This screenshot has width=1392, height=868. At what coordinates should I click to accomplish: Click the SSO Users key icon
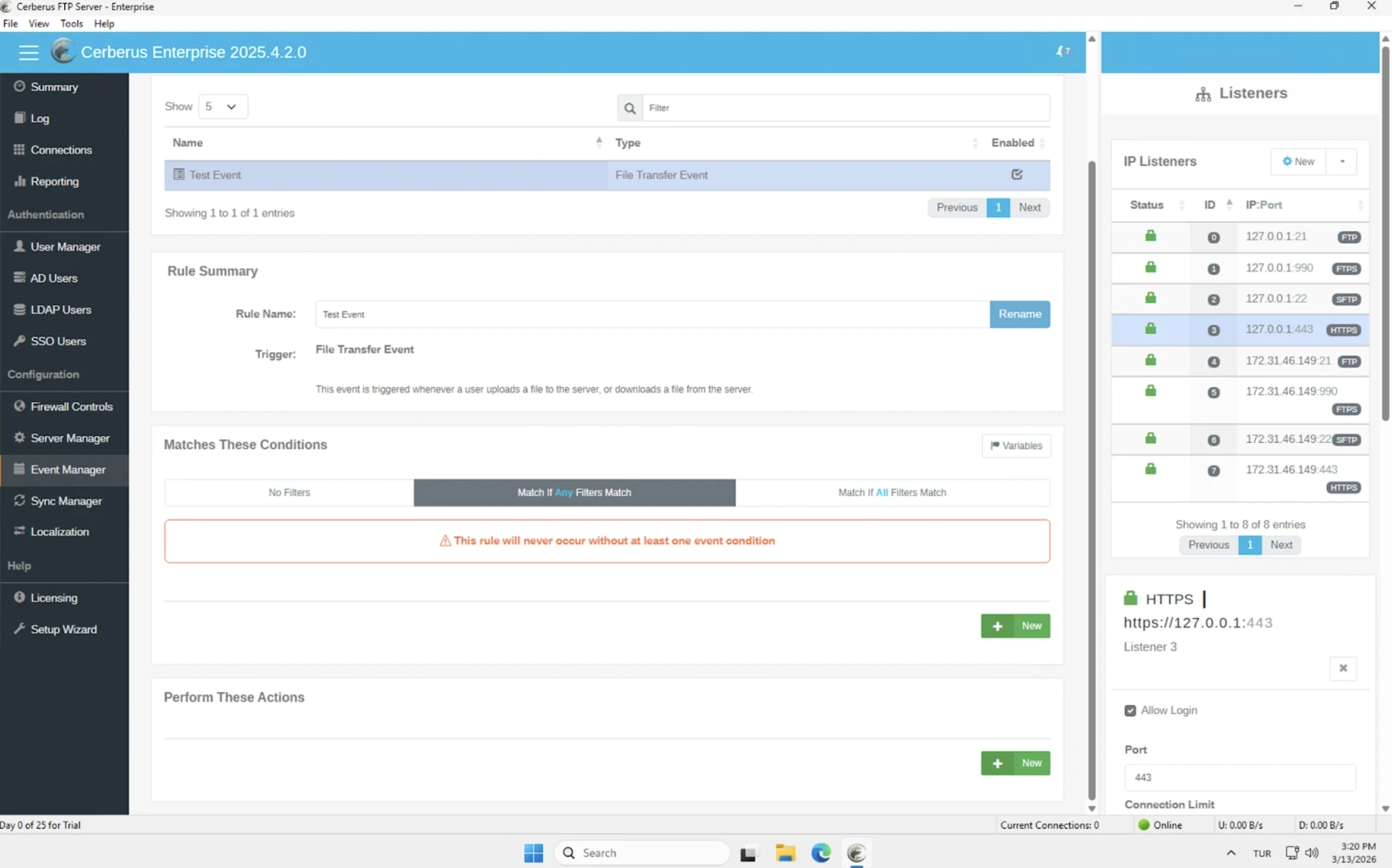pyautogui.click(x=20, y=341)
